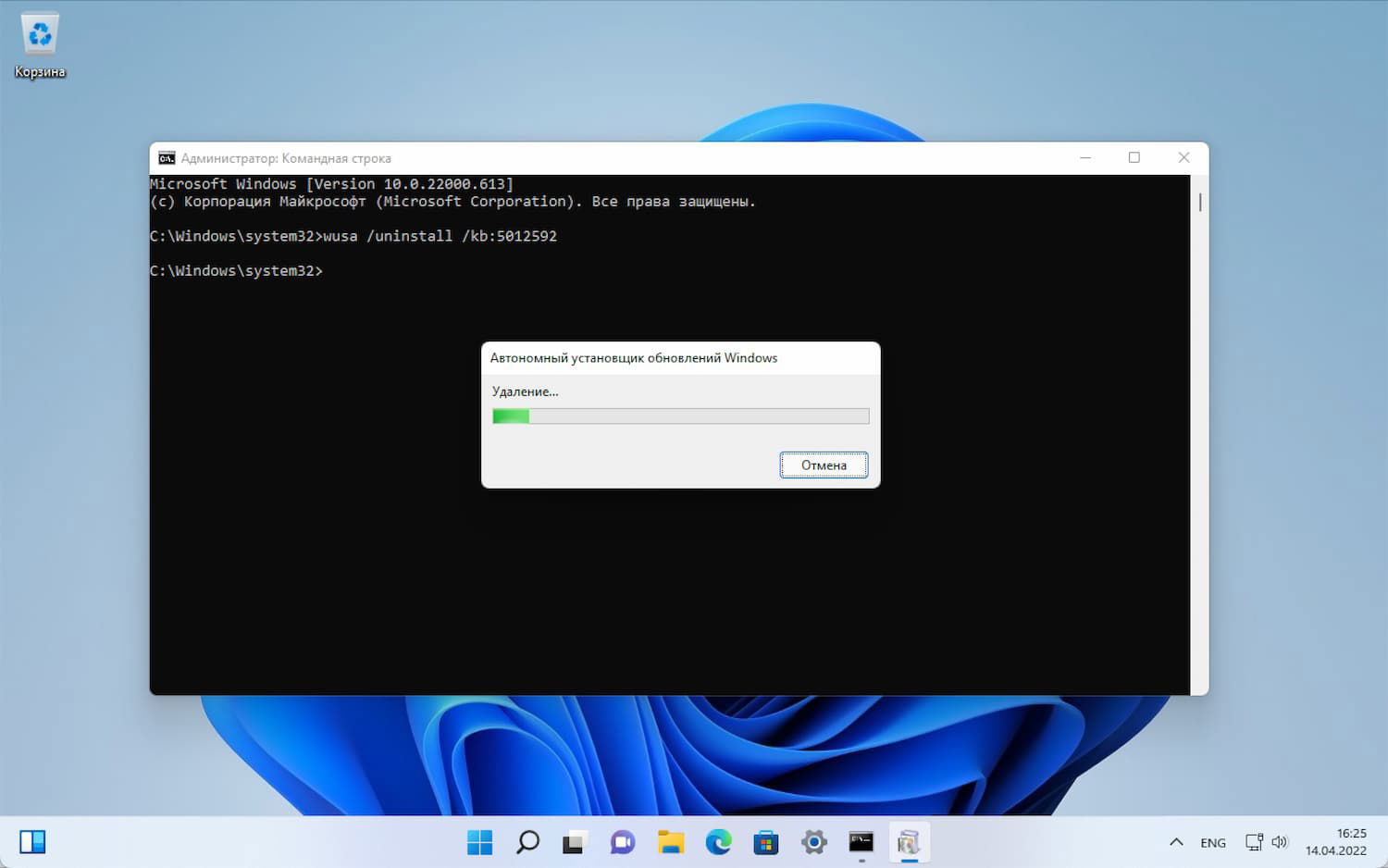1388x868 pixels.
Task: Open the network icon in the system tray
Action: click(1254, 842)
